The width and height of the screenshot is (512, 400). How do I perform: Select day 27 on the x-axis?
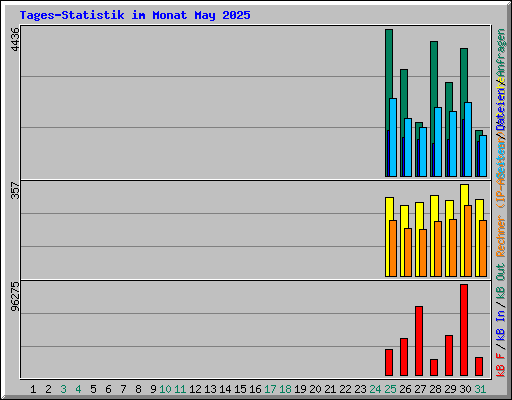(420, 389)
